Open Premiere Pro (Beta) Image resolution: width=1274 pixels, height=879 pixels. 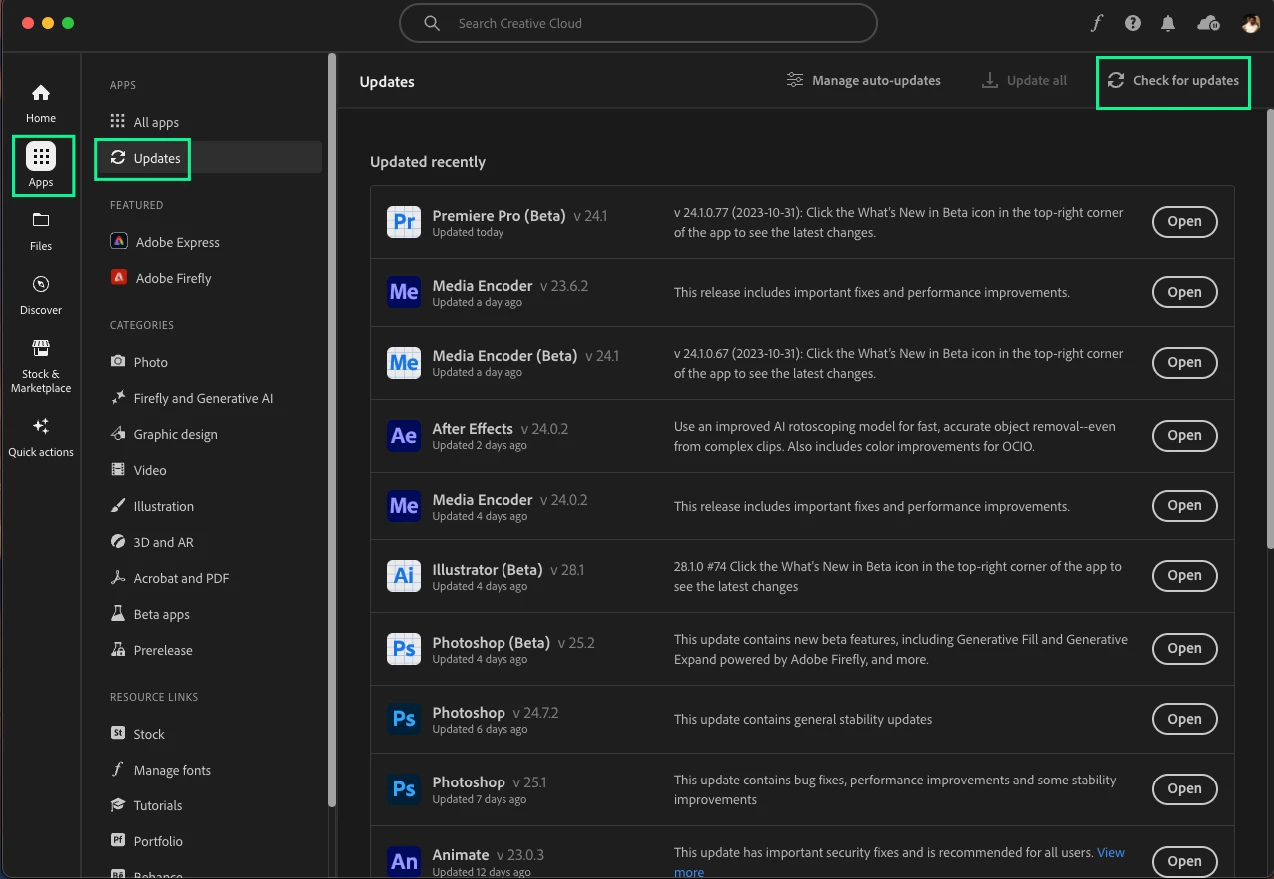[1184, 221]
